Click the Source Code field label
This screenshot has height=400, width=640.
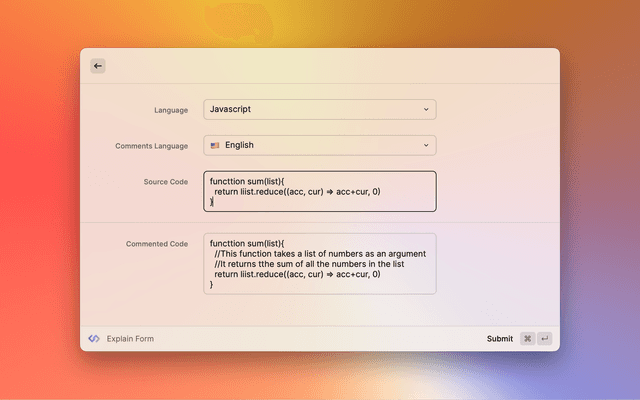click(x=165, y=182)
